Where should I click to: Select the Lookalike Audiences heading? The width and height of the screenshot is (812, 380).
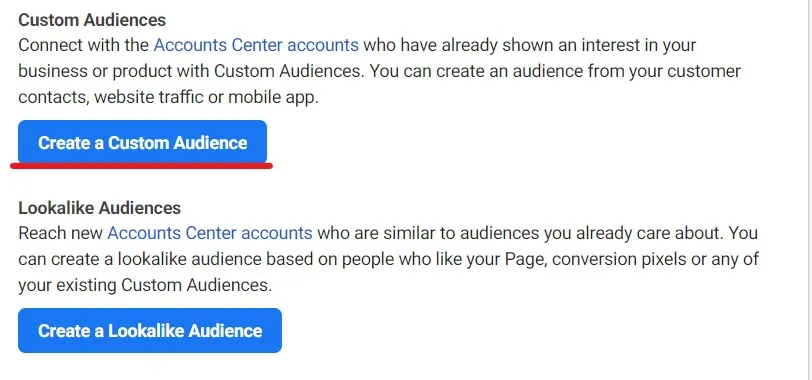pyautogui.click(x=99, y=208)
